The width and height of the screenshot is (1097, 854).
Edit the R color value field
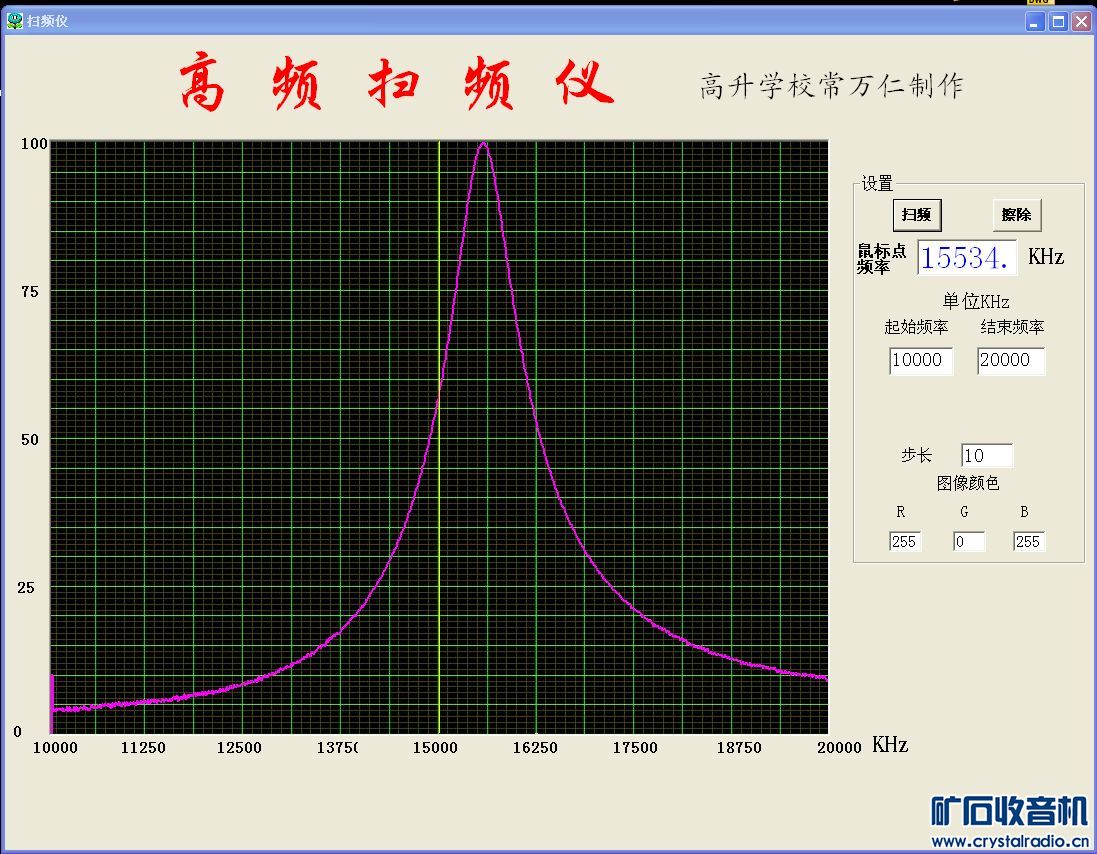[905, 541]
